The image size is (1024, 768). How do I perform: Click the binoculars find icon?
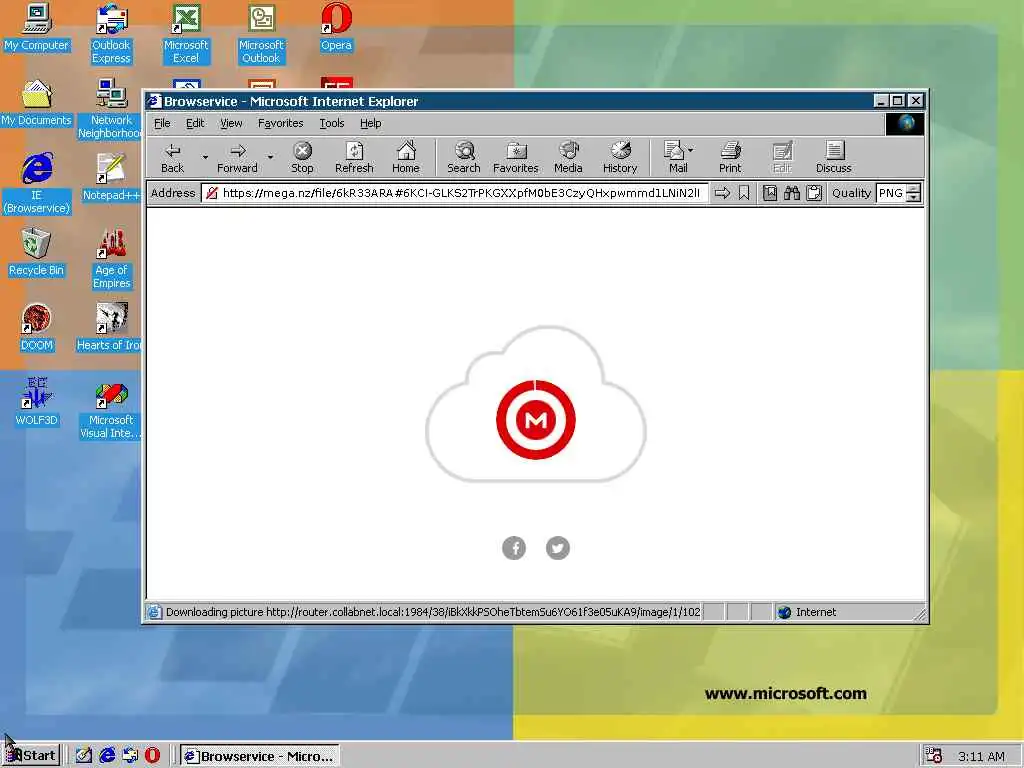(x=792, y=193)
